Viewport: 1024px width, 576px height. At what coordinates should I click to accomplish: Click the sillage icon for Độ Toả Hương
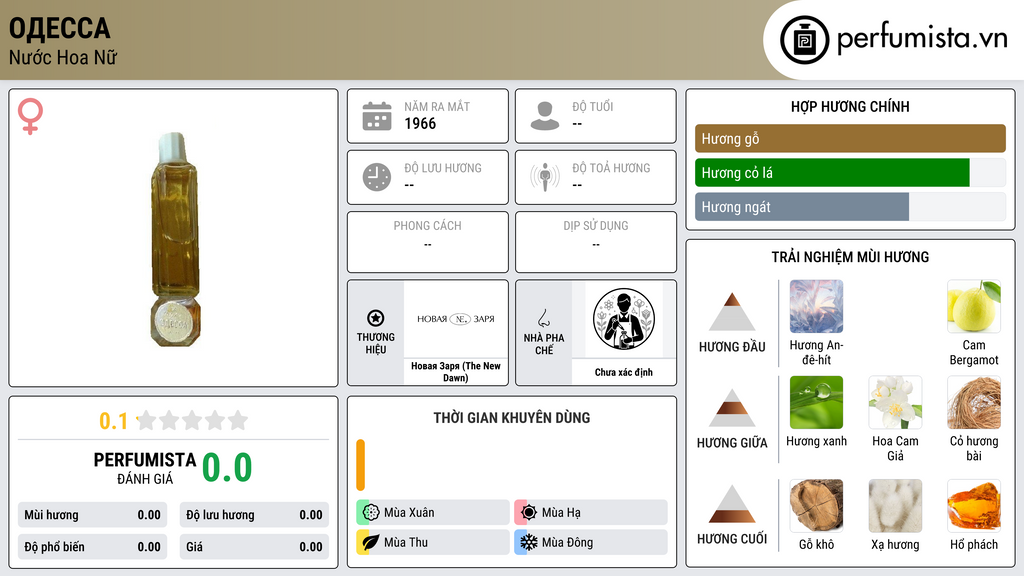(545, 177)
